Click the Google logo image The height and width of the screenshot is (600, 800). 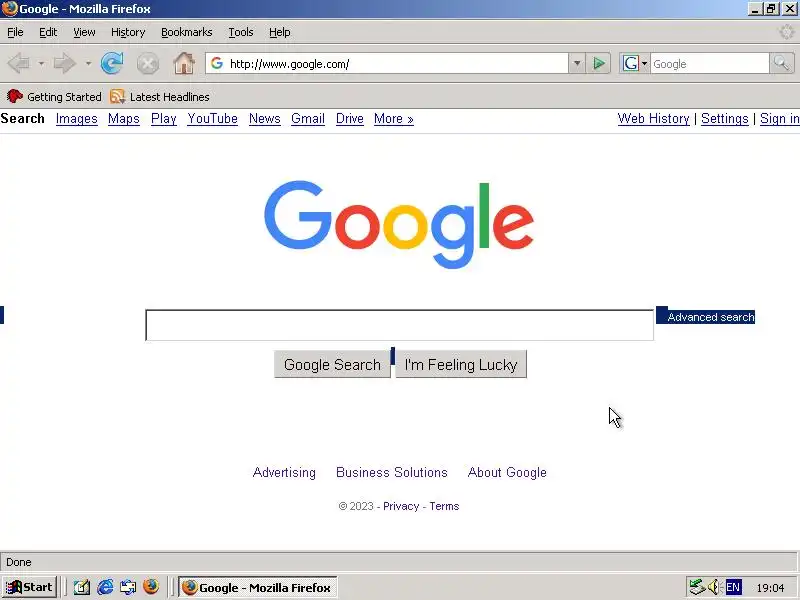pos(399,224)
